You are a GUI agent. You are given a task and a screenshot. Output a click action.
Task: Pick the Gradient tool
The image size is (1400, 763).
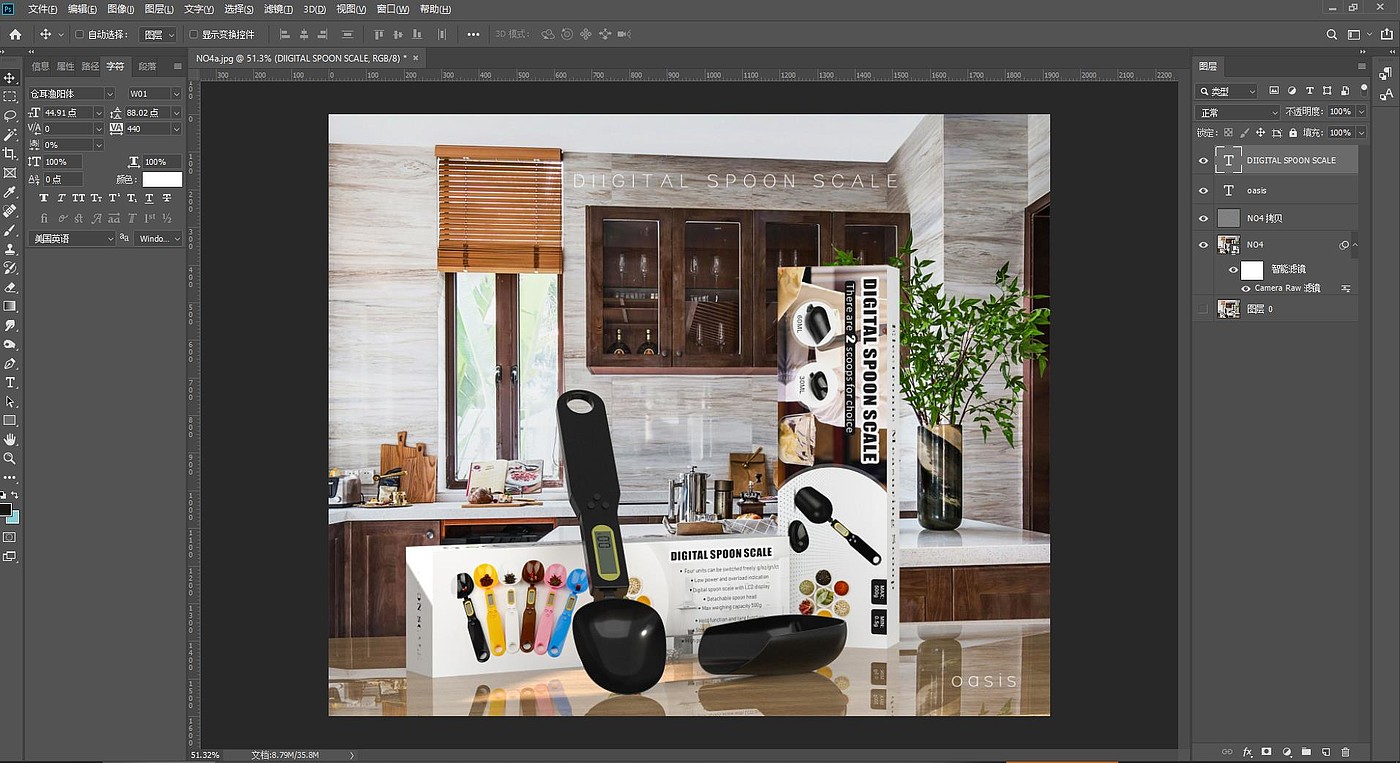tap(10, 306)
